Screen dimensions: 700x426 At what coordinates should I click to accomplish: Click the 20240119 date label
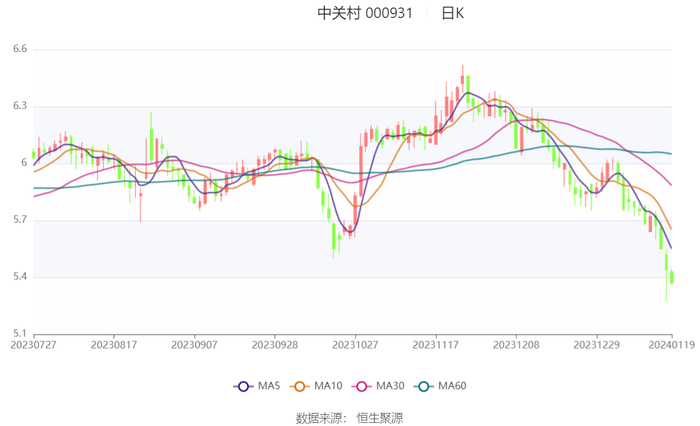point(671,345)
